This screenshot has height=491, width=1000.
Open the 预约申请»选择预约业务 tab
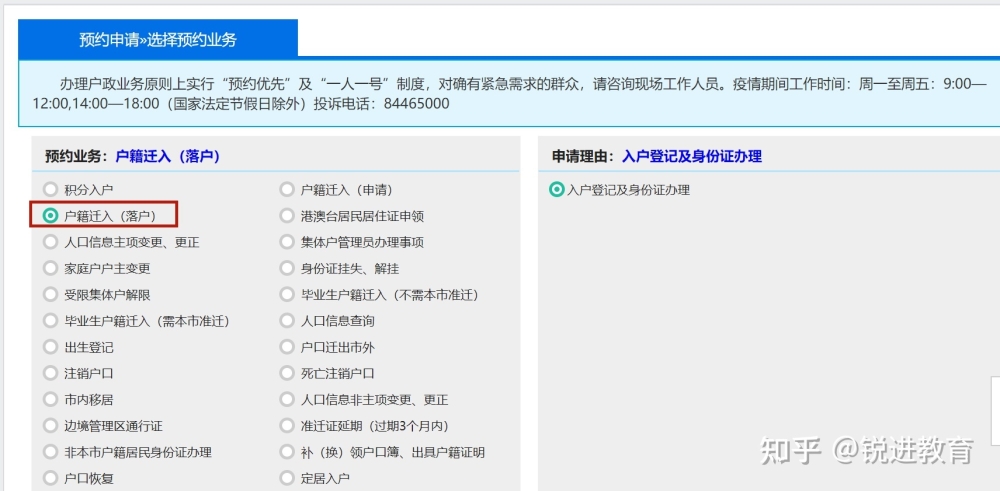pyautogui.click(x=158, y=39)
